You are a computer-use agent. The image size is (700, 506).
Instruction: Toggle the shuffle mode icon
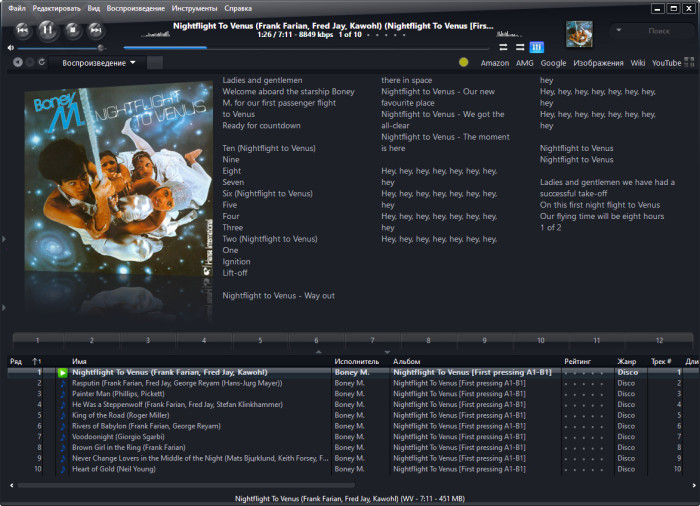click(520, 47)
